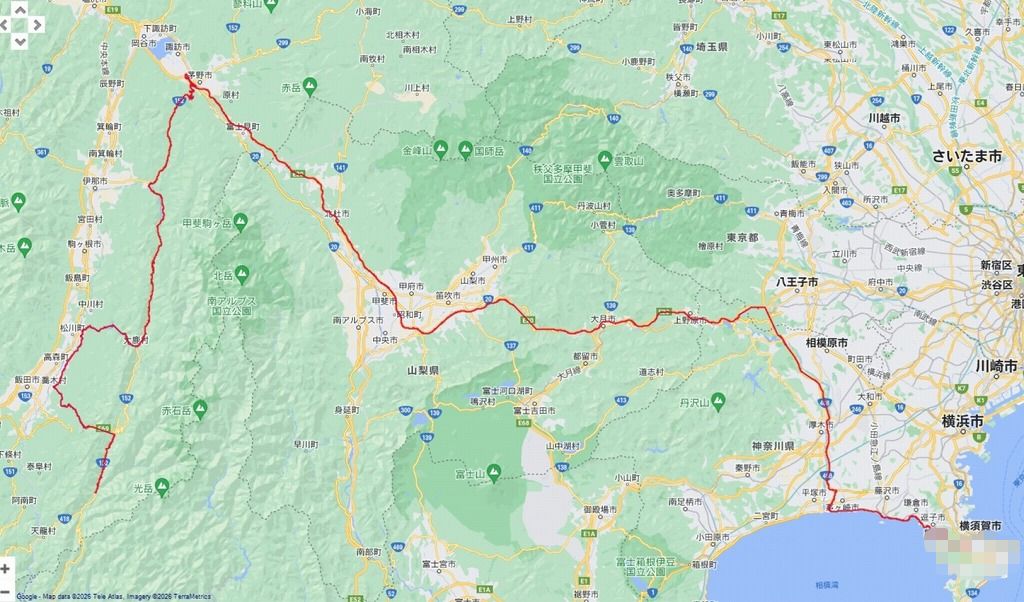Pan the map up with the arrow
Viewport: 1024px width, 602px height.
point(19,9)
